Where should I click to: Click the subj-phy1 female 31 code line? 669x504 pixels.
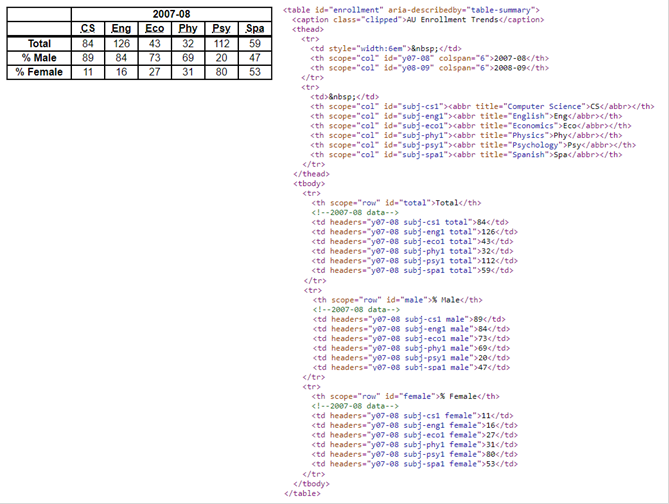[415, 445]
